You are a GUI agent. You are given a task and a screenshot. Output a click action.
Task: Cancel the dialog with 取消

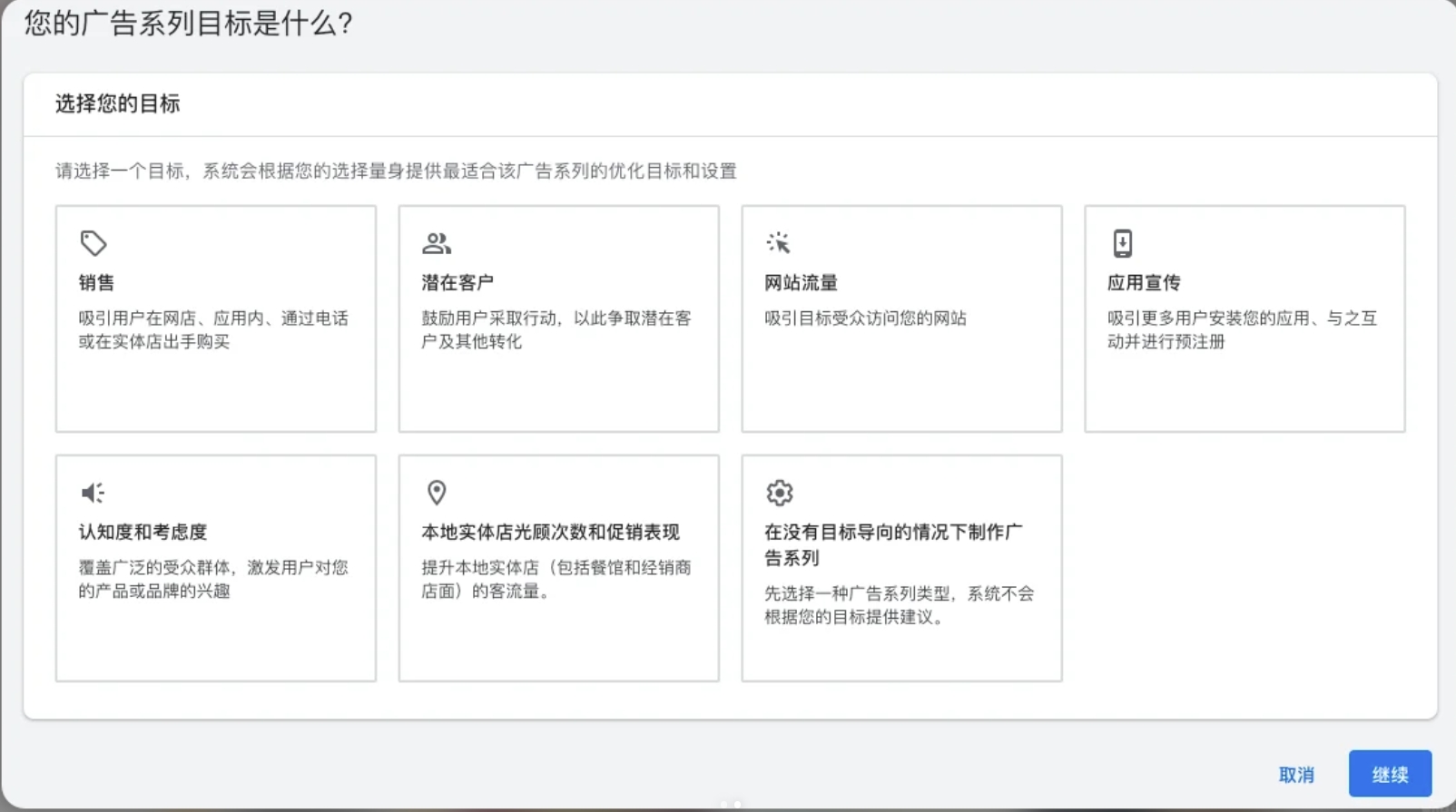pos(1296,775)
